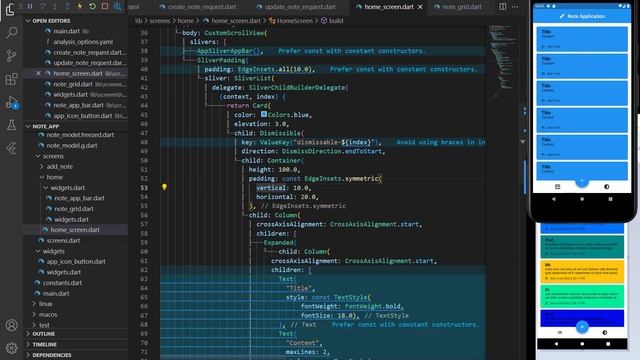This screenshot has width=640, height=360.
Task: Switch to create_note_request.dart tab
Action: [198, 7]
